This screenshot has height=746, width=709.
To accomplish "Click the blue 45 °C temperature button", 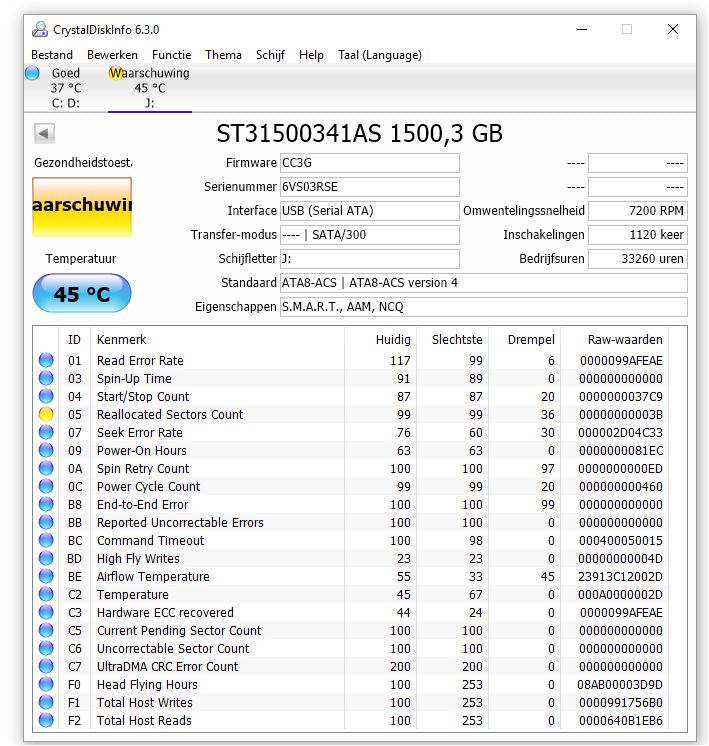I will [82, 294].
